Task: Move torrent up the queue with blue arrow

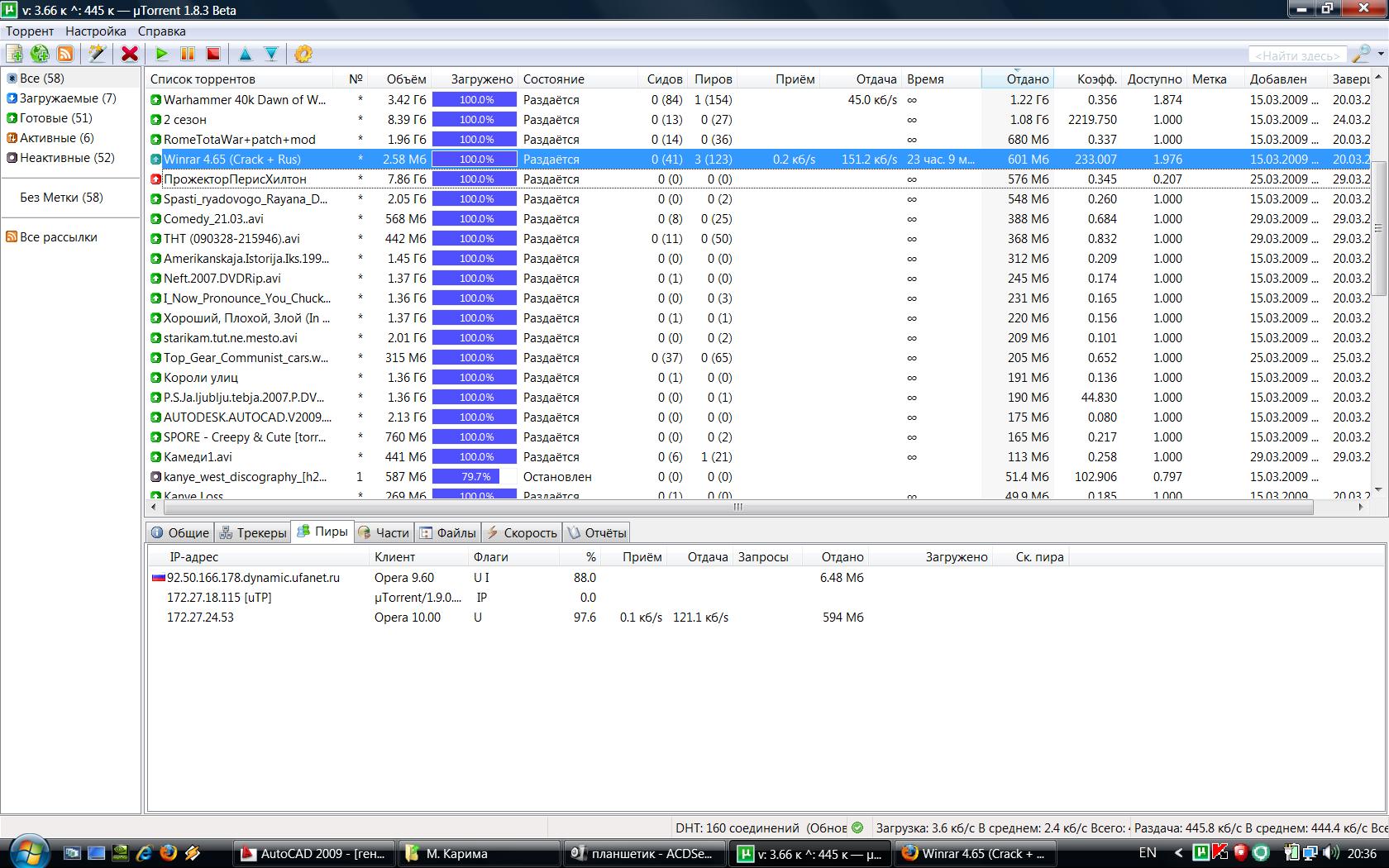Action: 246,54
